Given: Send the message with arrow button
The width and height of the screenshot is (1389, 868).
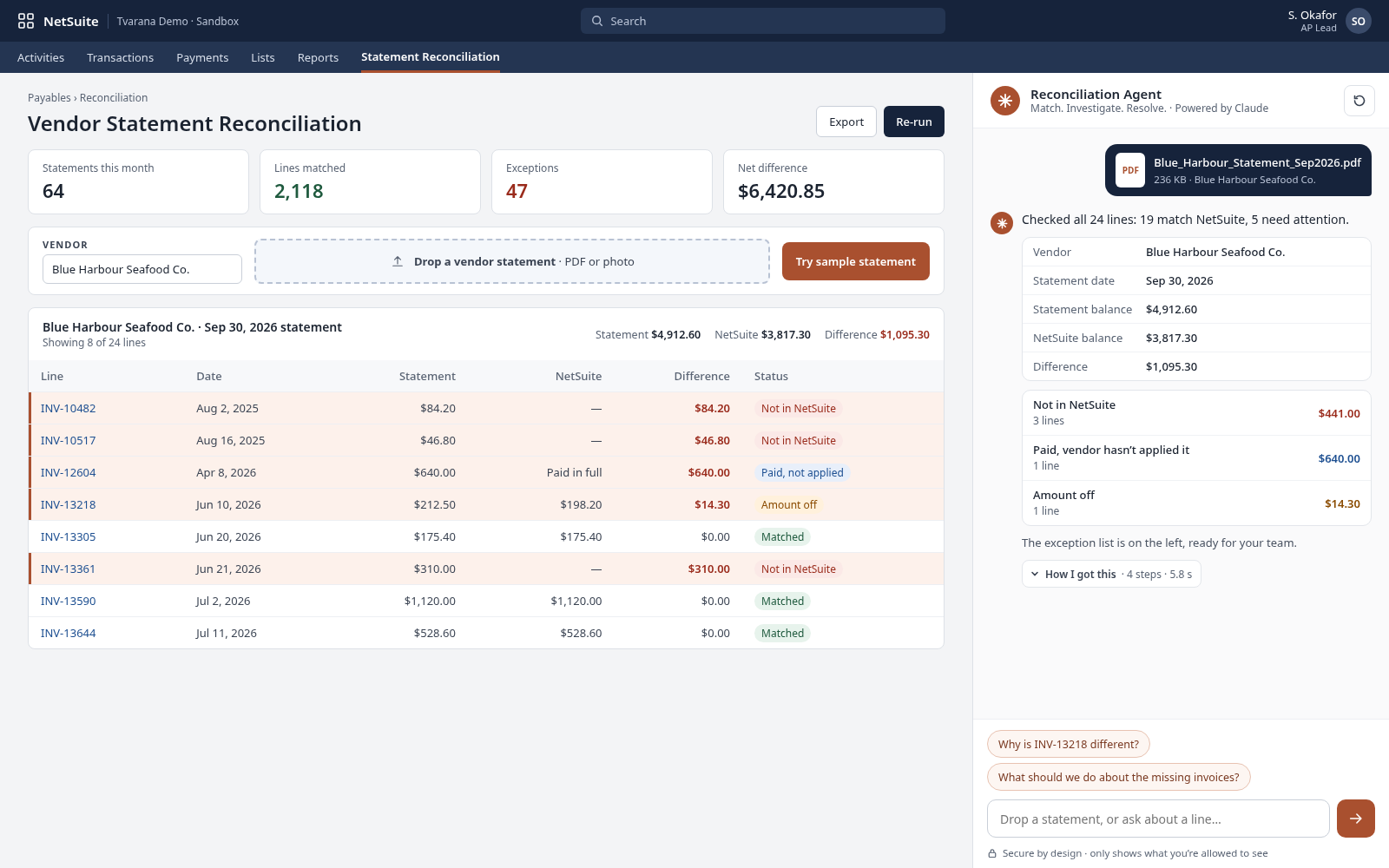Looking at the screenshot, I should (1356, 819).
